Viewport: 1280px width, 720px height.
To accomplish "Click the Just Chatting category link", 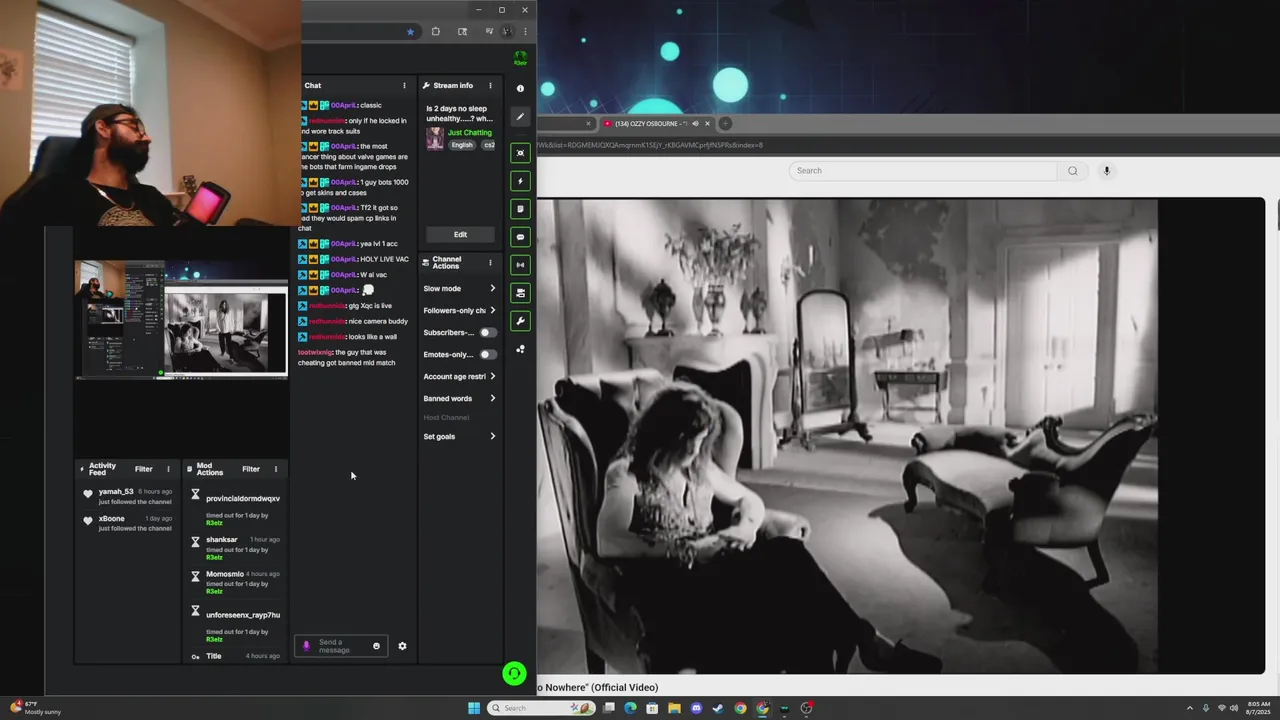I will (x=470, y=132).
